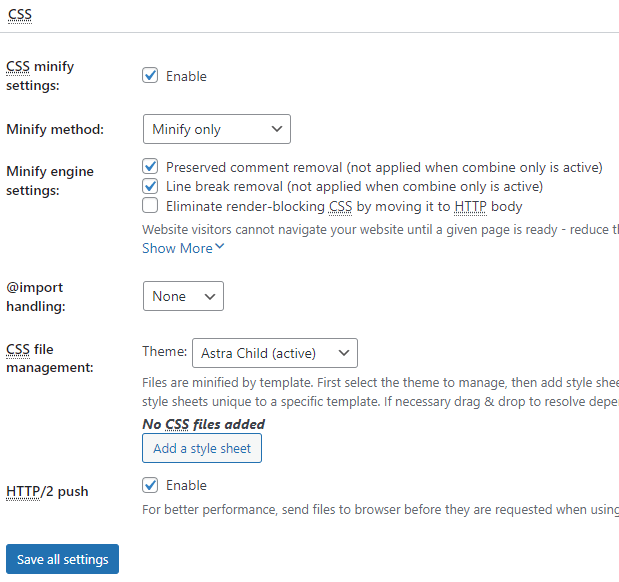The height and width of the screenshot is (582, 619).
Task: Click the @import handling label
Action: click(36, 296)
